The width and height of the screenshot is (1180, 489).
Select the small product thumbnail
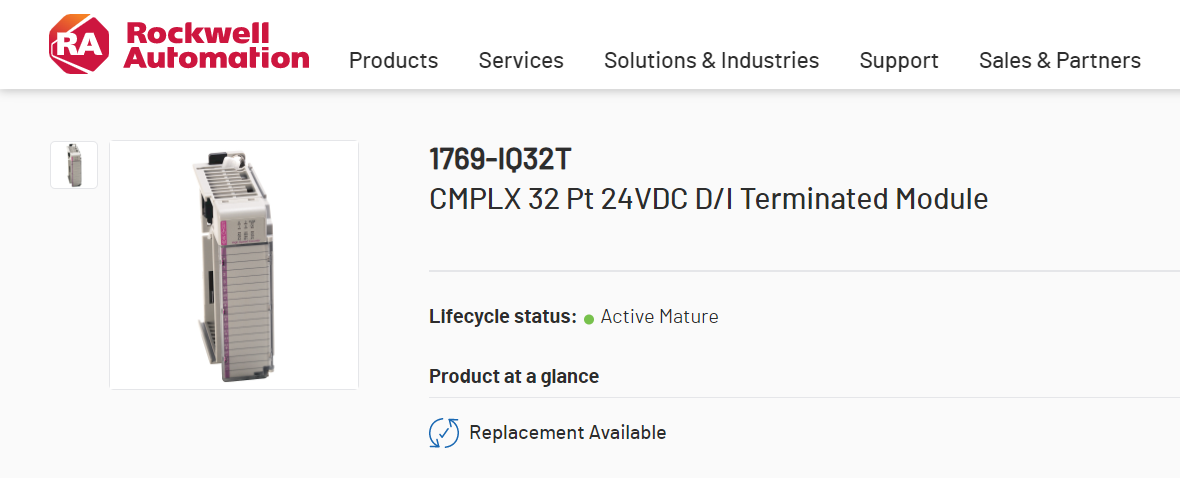(74, 165)
